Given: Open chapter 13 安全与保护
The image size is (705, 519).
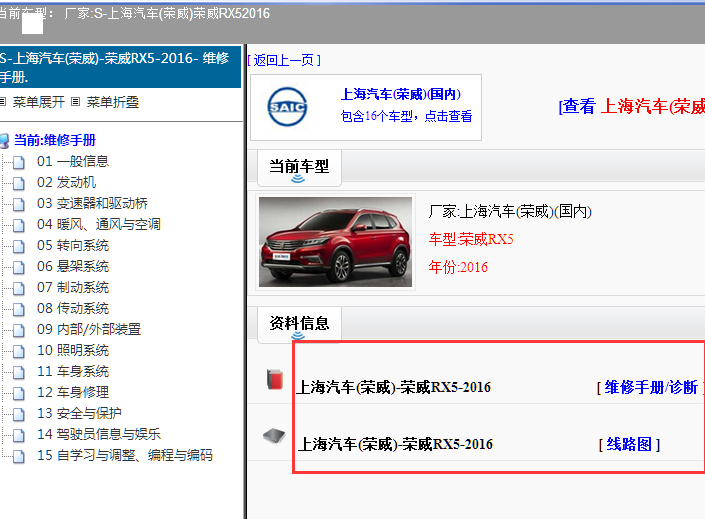Looking at the screenshot, I should 79,413.
